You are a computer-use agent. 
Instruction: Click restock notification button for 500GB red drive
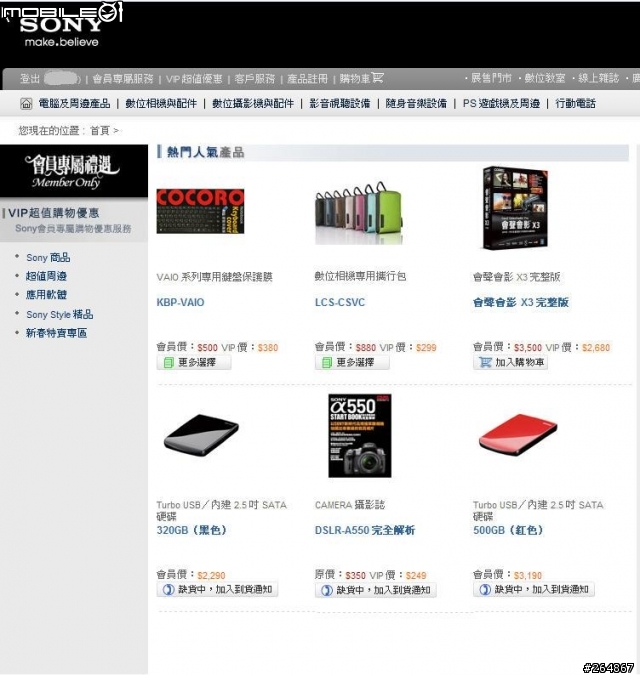click(x=534, y=590)
